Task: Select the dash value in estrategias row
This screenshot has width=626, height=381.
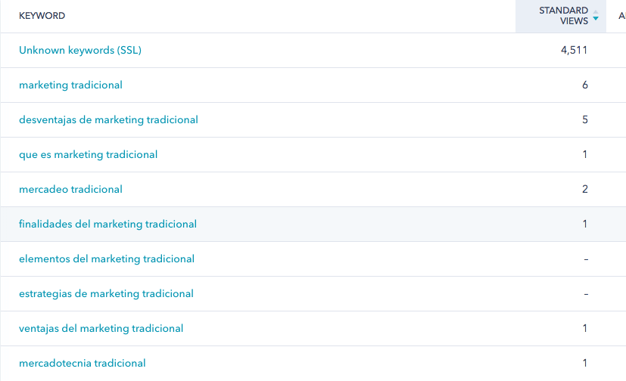Action: point(586,294)
